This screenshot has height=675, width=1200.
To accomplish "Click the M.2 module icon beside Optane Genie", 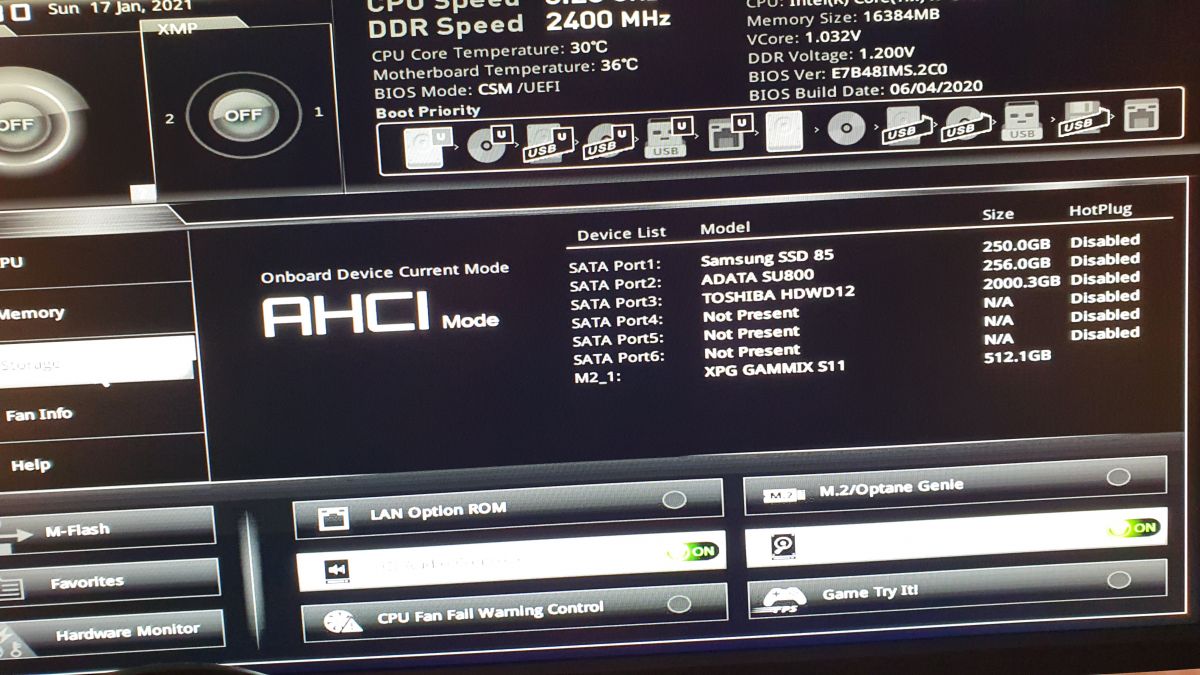I will pyautogui.click(x=782, y=495).
